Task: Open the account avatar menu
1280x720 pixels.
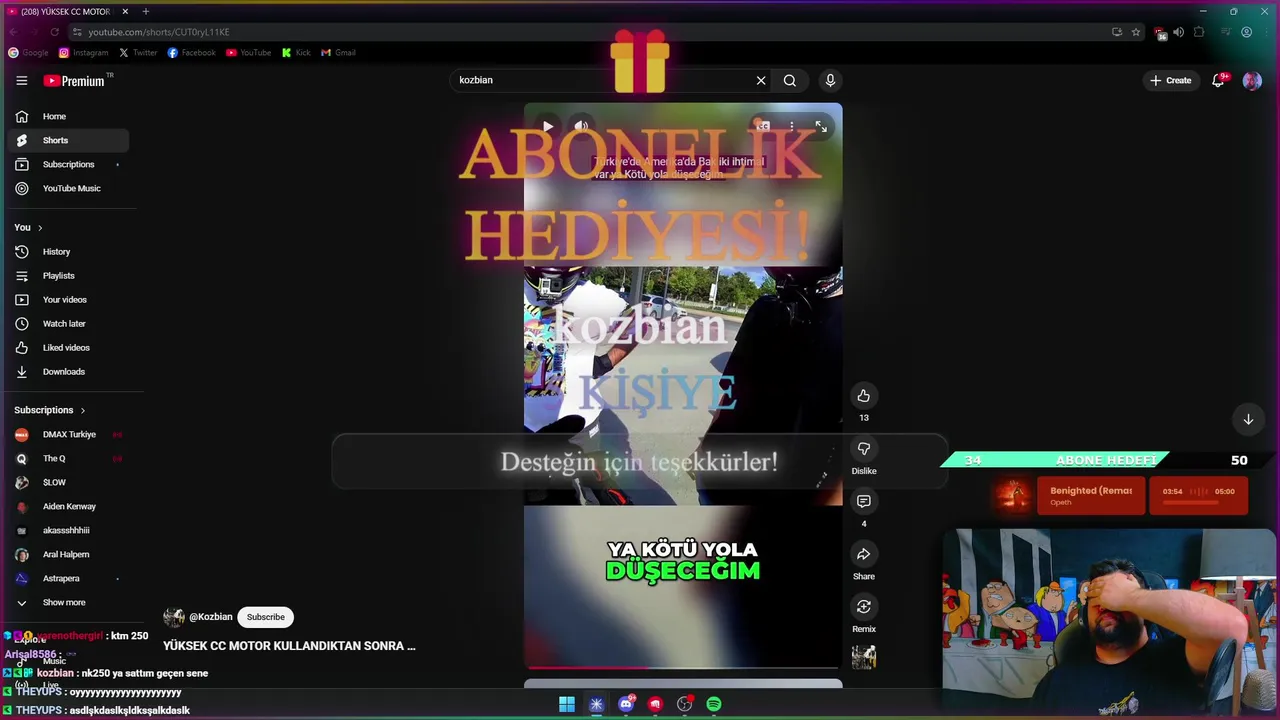Action: pos(1252,80)
